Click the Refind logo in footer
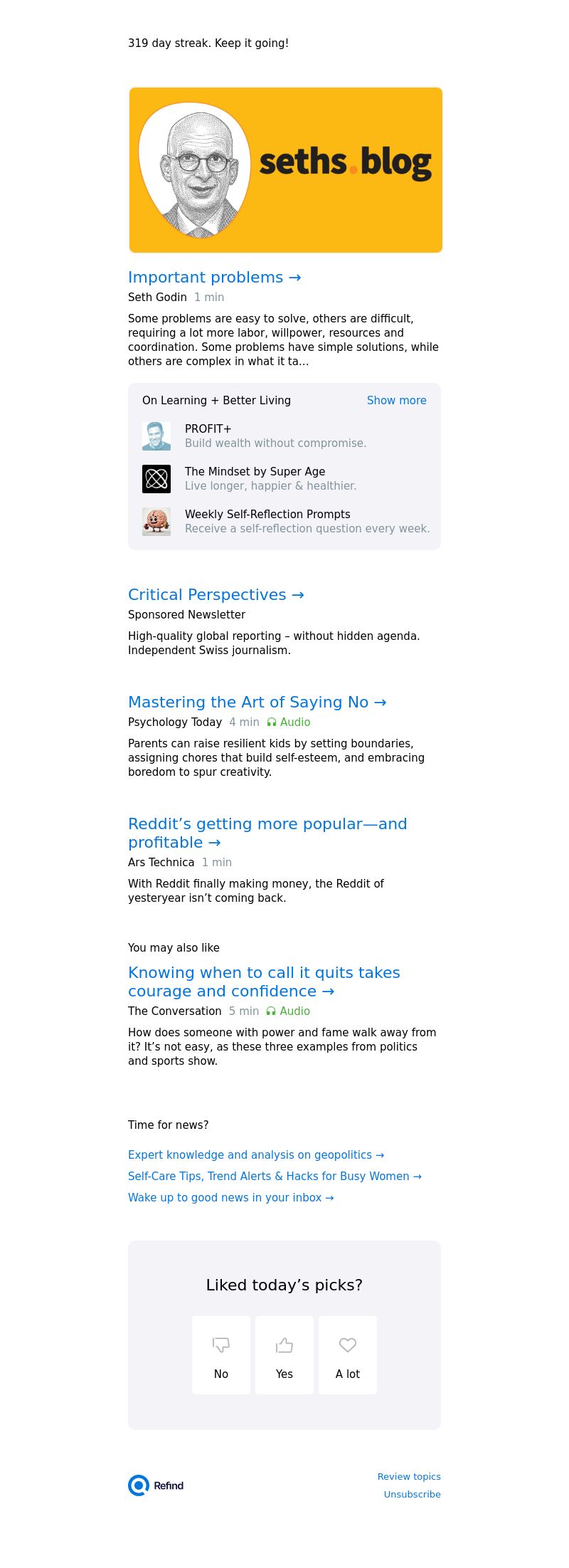 point(156,1485)
